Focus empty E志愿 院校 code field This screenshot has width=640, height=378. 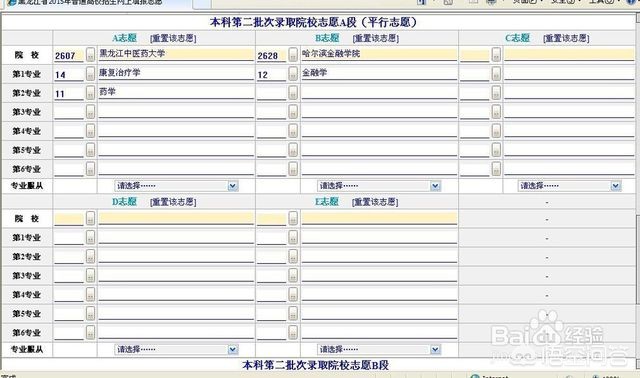271,218
